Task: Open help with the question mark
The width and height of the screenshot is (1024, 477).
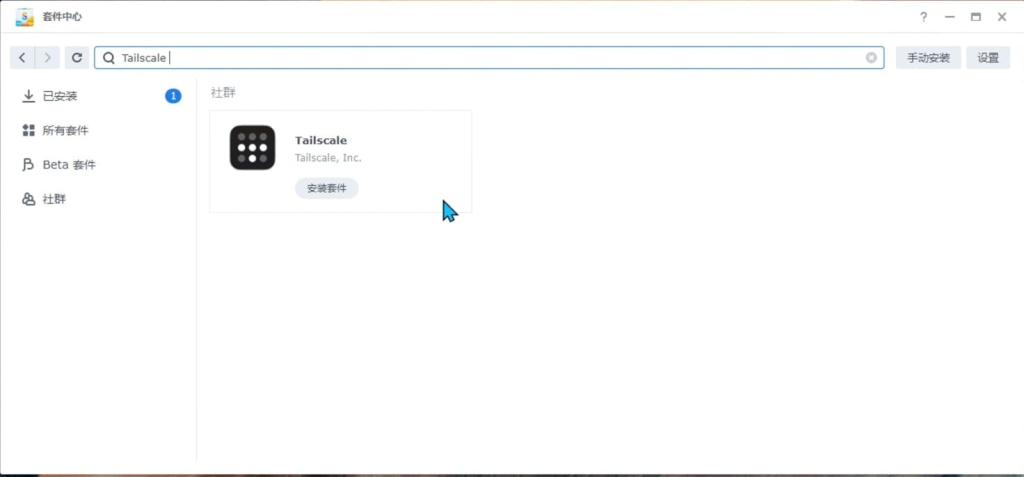Action: click(x=923, y=17)
